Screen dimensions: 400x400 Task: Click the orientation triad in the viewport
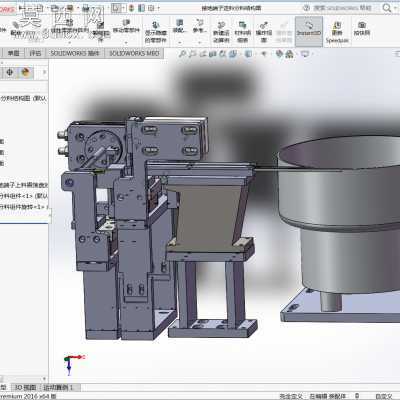(x=74, y=365)
